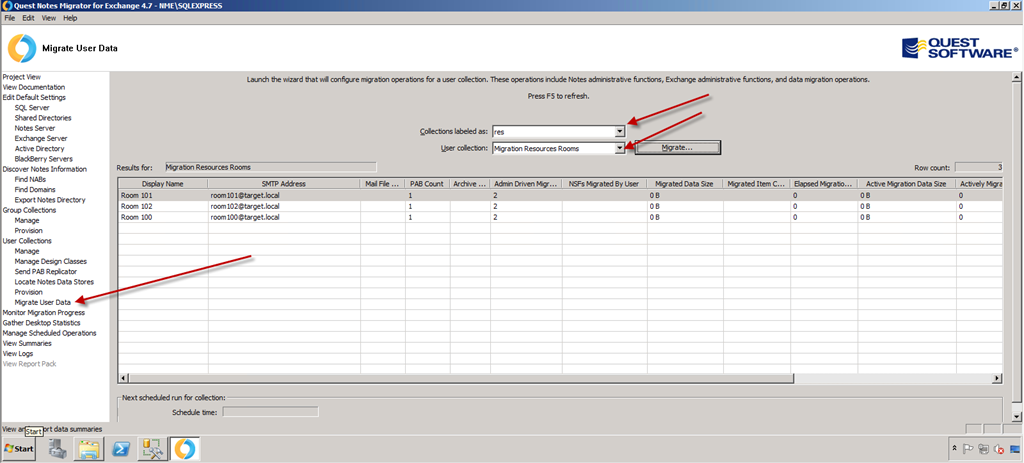Sort by Active Migration Data Size column
This screenshot has height=463, width=1024.
(906, 184)
